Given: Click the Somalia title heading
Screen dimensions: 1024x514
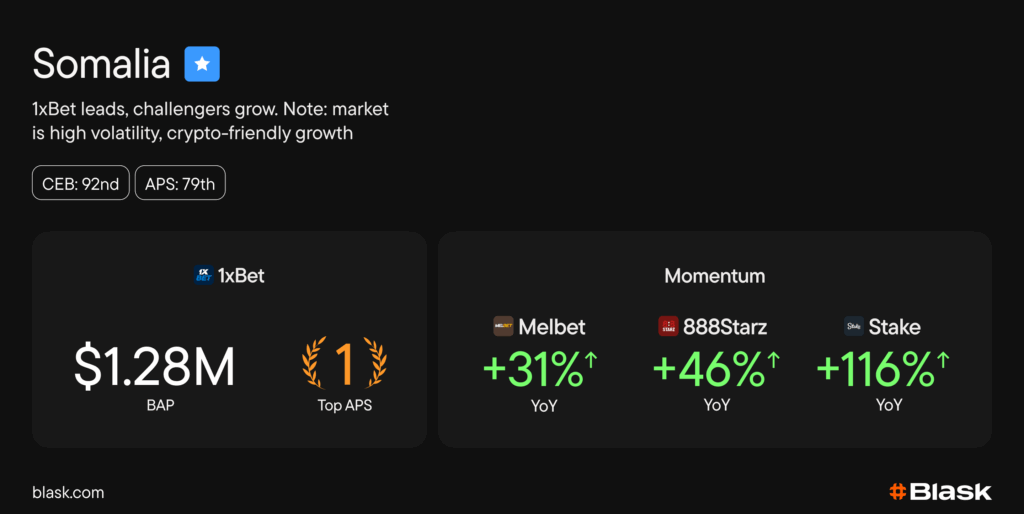Looking at the screenshot, I should [x=101, y=64].
